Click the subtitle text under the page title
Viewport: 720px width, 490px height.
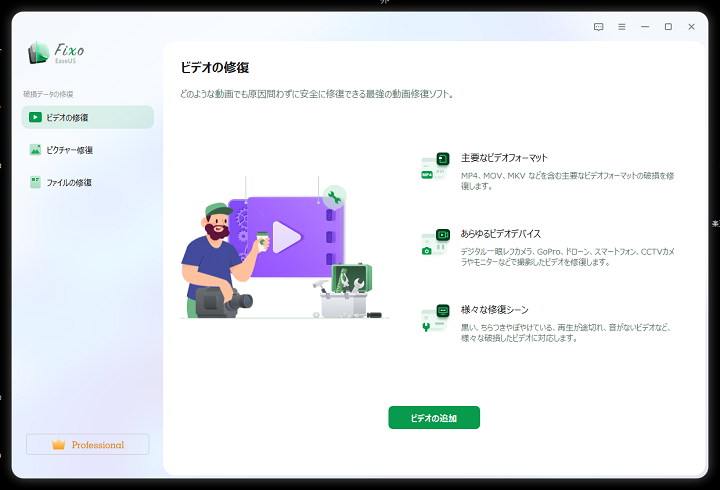(x=317, y=94)
